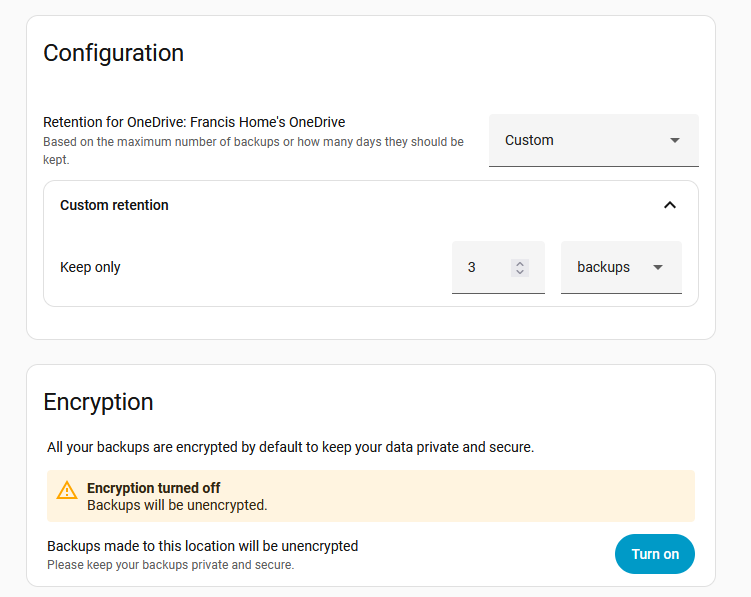Image resolution: width=751 pixels, height=597 pixels.
Task: Click the Retention for OneDrive label
Action: [194, 122]
